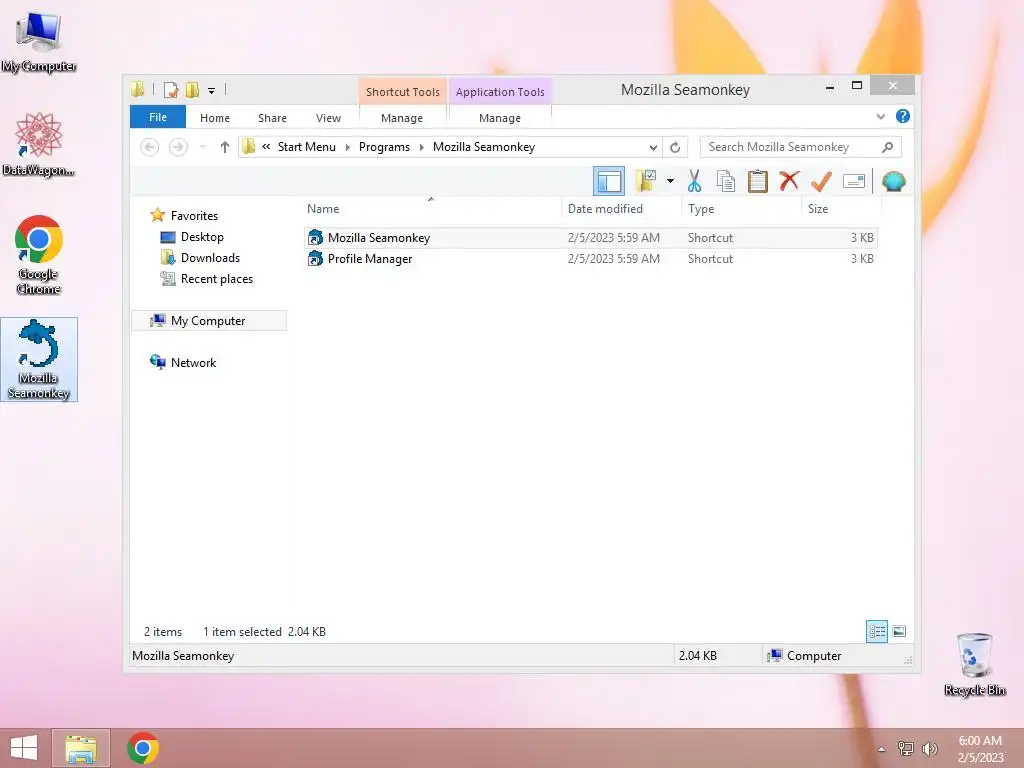Open Downloads in the navigation pane
This screenshot has height=768, width=1024.
click(210, 257)
